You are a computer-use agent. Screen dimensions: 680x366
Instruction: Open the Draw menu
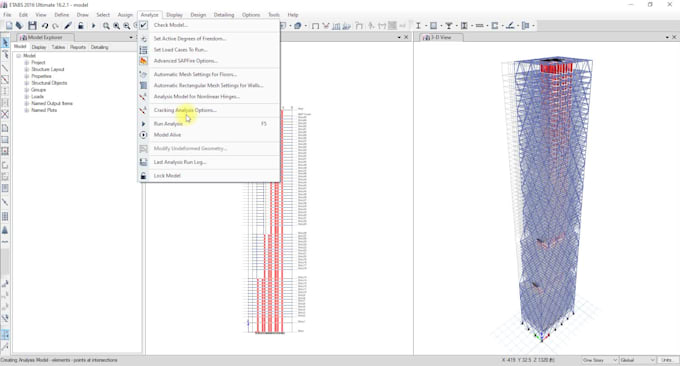click(82, 15)
